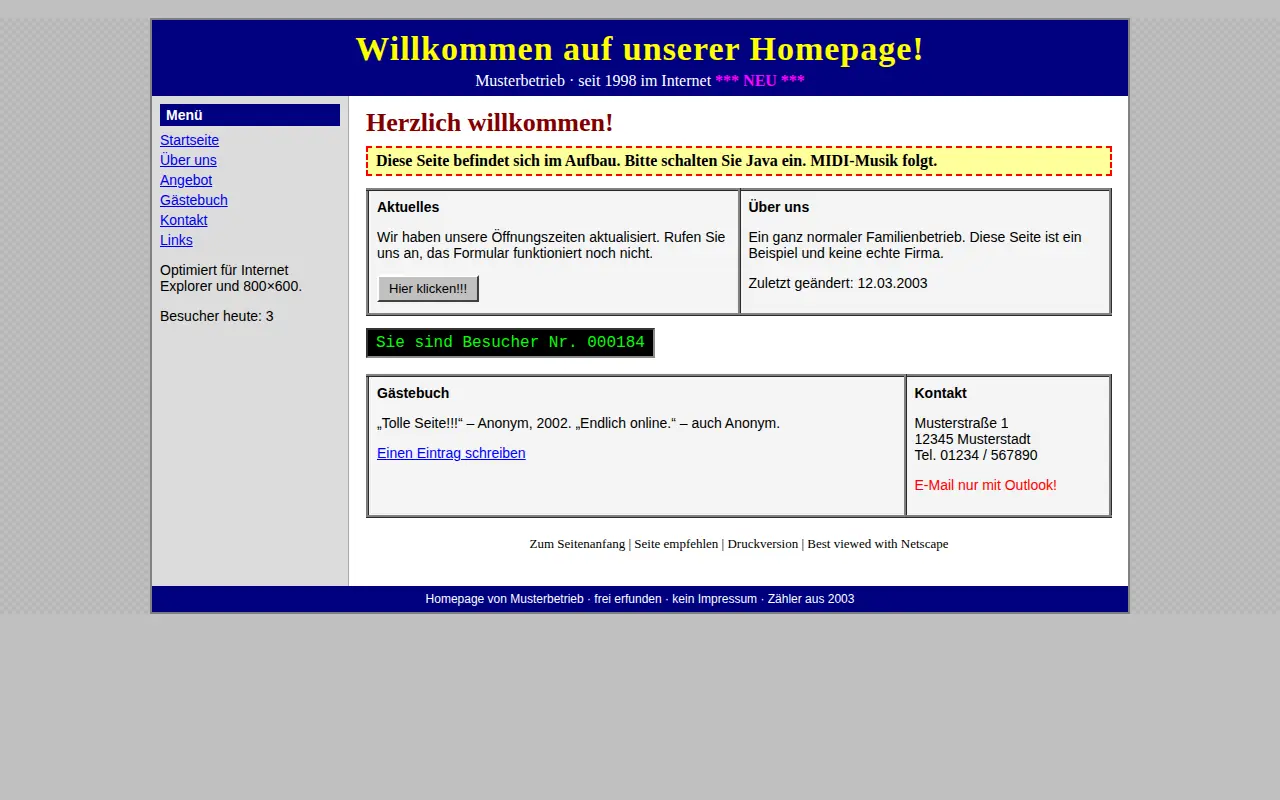Click the 'Herzlich willkommen!' heading
Screen dimensions: 1280x800
point(490,122)
